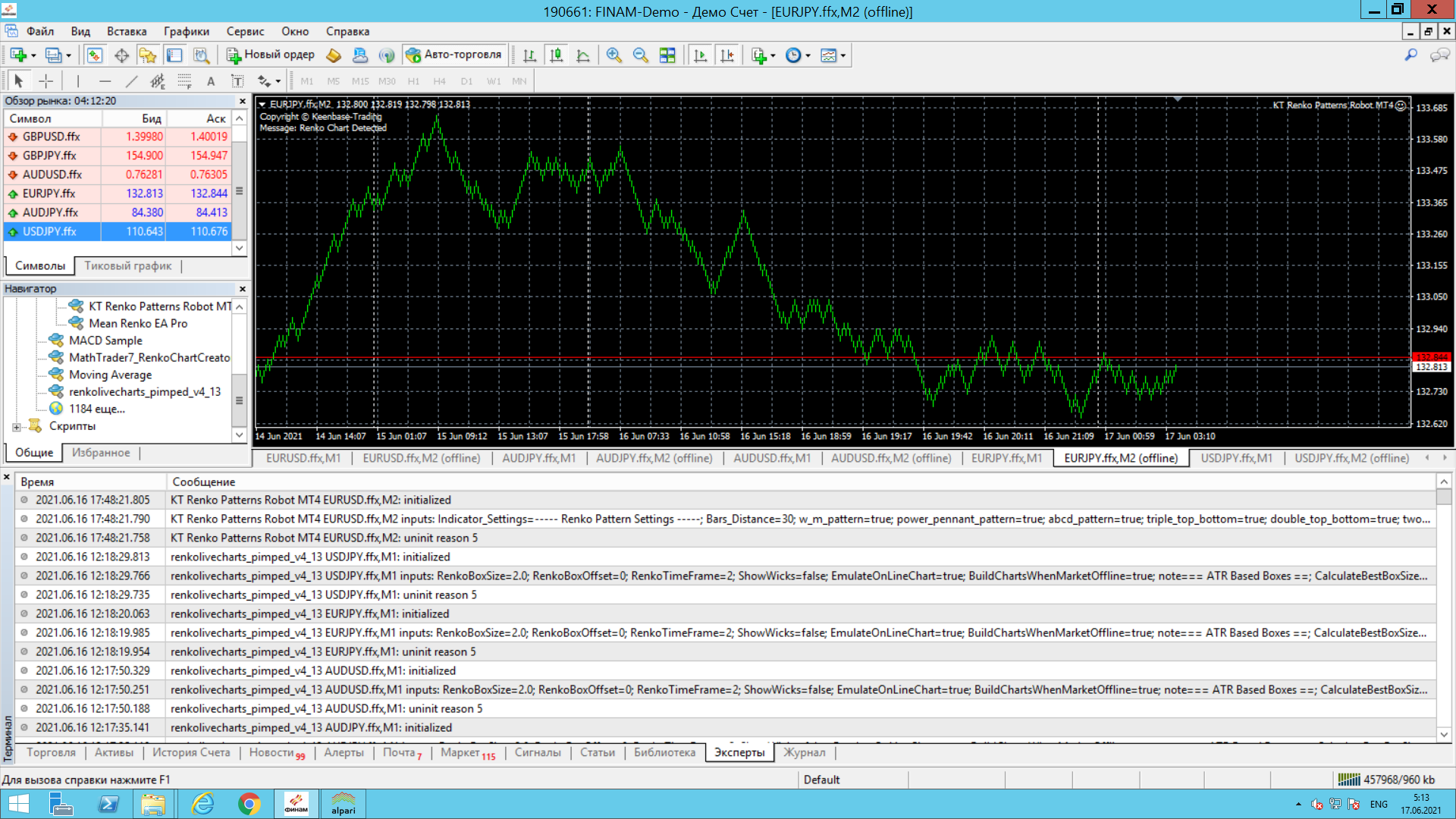The height and width of the screenshot is (819, 1456).
Task: Open the Сервис menu
Action: 244,31
